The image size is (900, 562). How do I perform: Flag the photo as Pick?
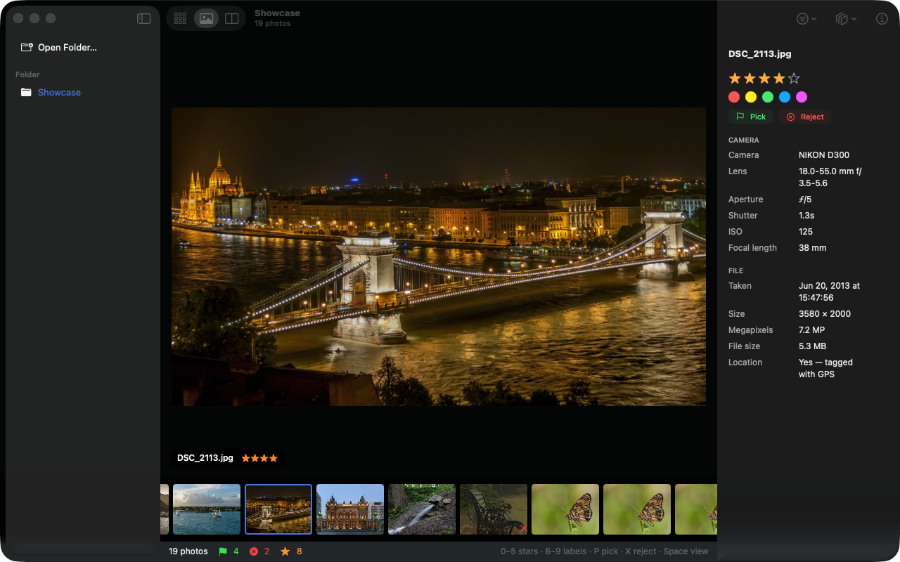tap(751, 117)
